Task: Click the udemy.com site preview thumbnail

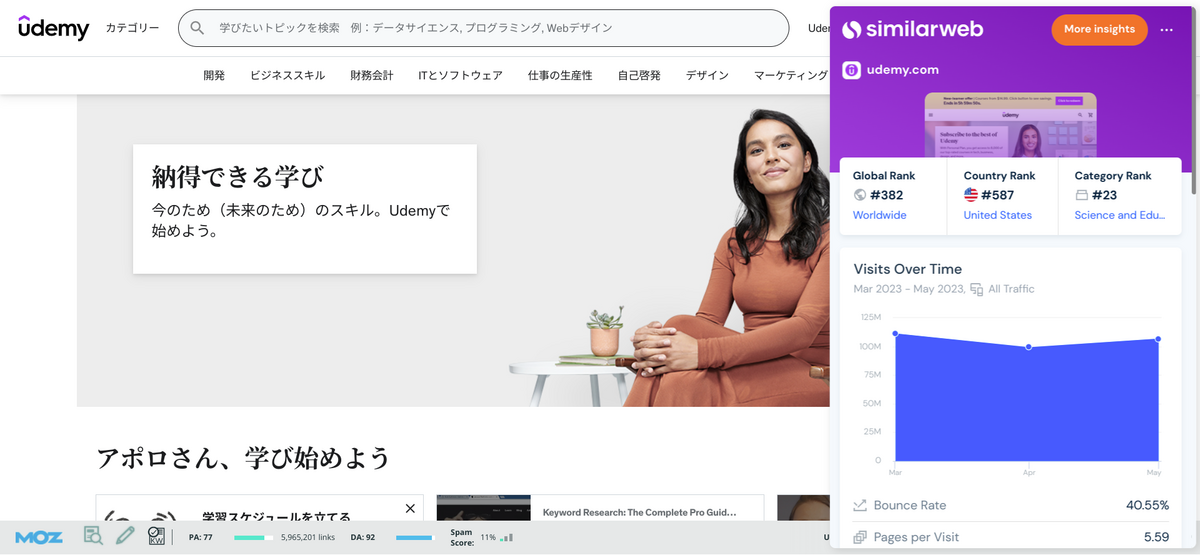Action: click(1010, 125)
